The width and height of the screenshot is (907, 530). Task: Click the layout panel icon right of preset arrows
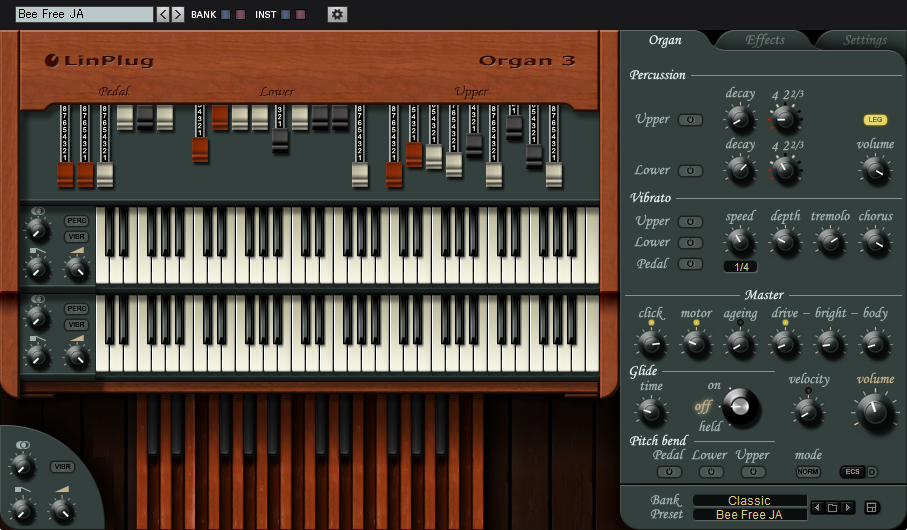871,508
